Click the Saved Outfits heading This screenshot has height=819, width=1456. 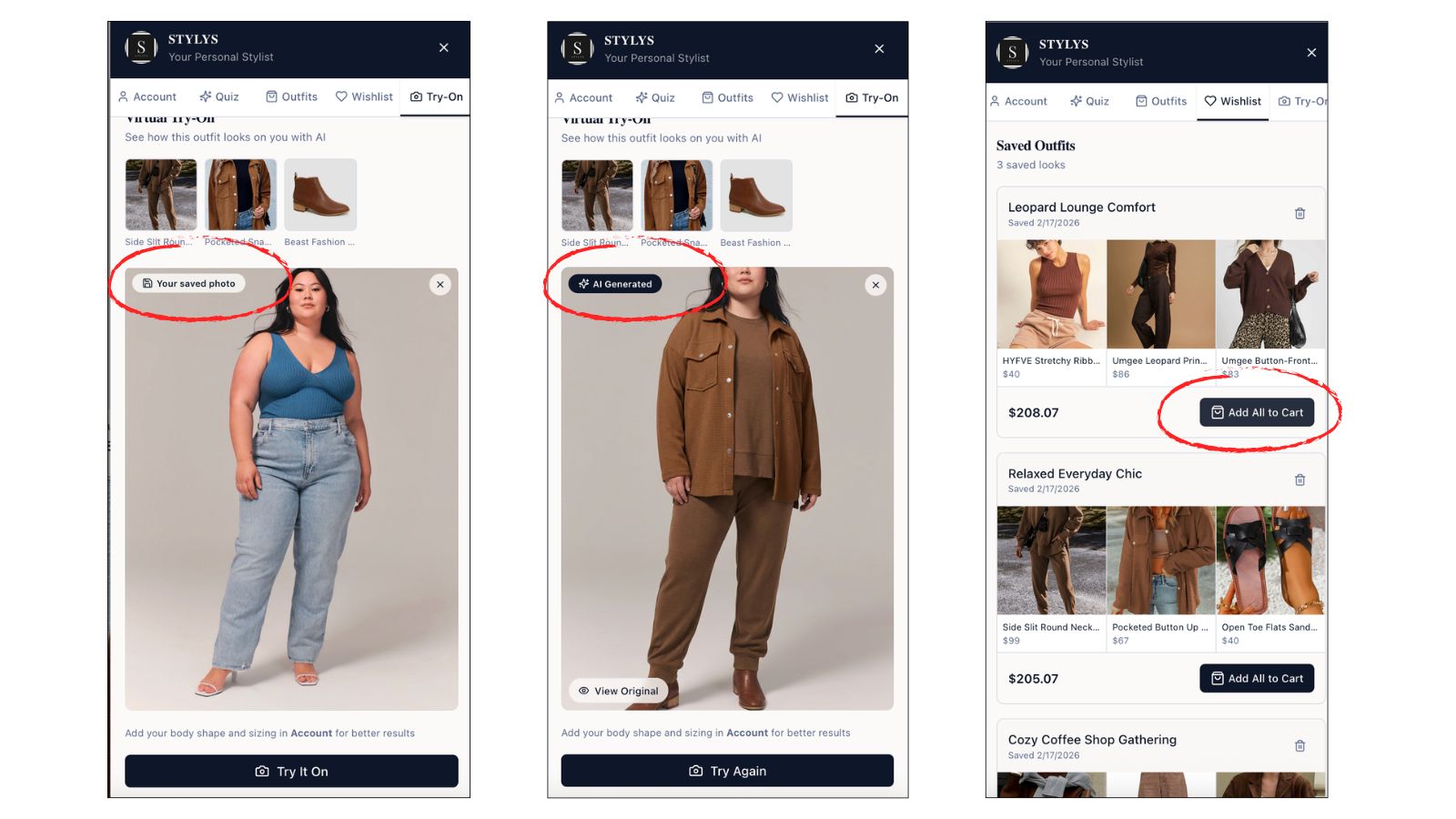tap(1036, 146)
